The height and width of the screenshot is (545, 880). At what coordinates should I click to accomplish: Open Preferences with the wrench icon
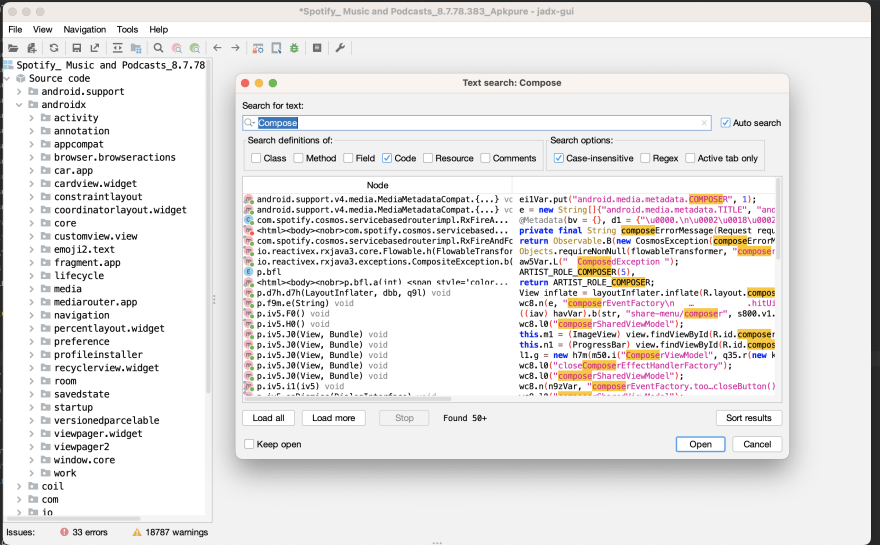click(x=340, y=48)
